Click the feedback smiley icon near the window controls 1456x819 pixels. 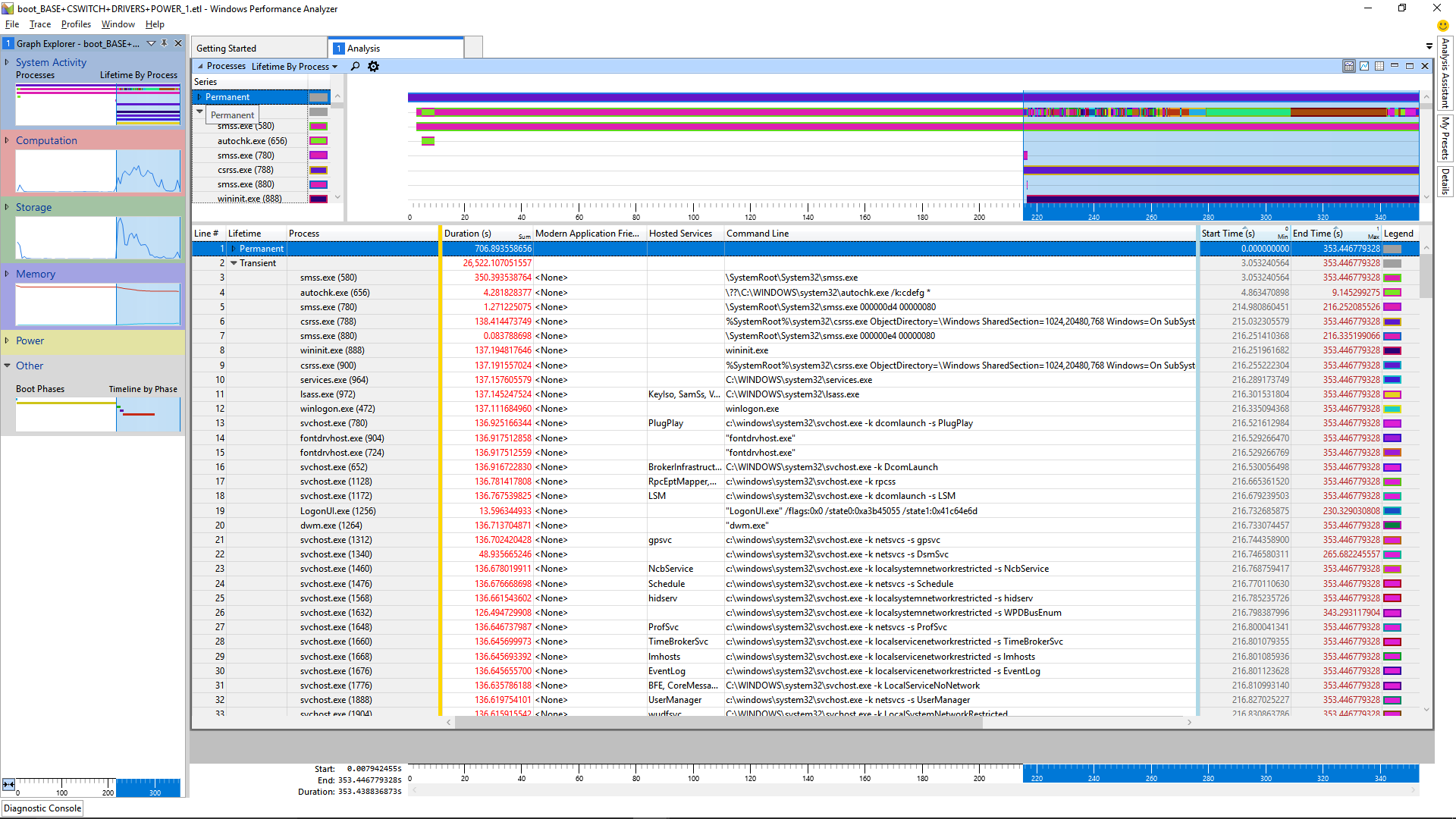tap(1442, 25)
